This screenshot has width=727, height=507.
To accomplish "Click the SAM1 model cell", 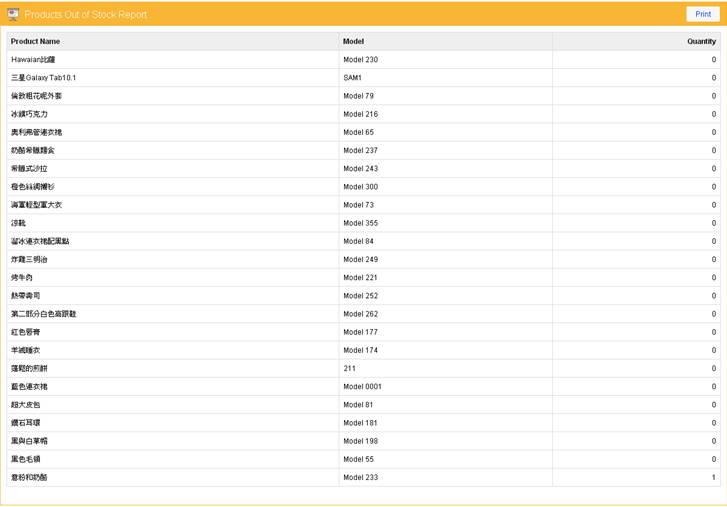I will pyautogui.click(x=352, y=78).
